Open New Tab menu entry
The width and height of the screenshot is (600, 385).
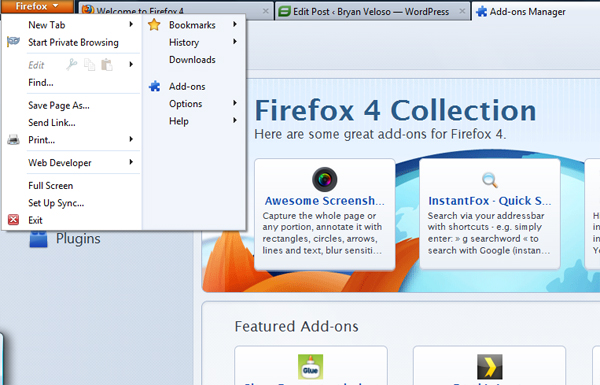pyautogui.click(x=47, y=25)
